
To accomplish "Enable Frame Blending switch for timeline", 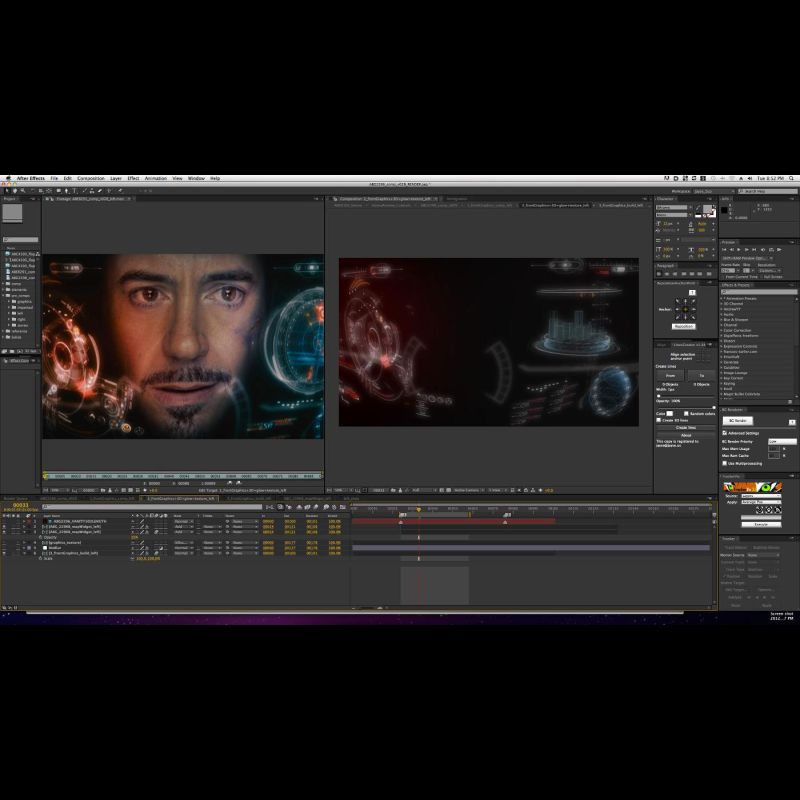I will (x=307, y=507).
